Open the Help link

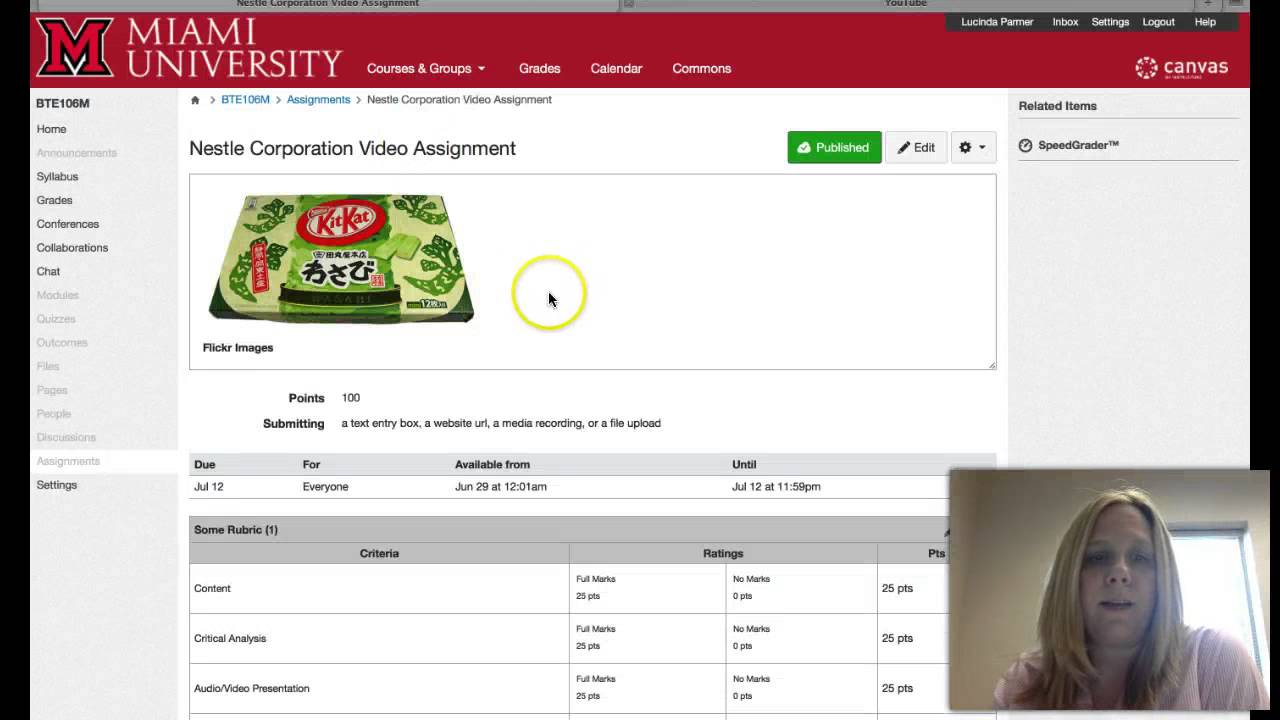pyautogui.click(x=1205, y=22)
